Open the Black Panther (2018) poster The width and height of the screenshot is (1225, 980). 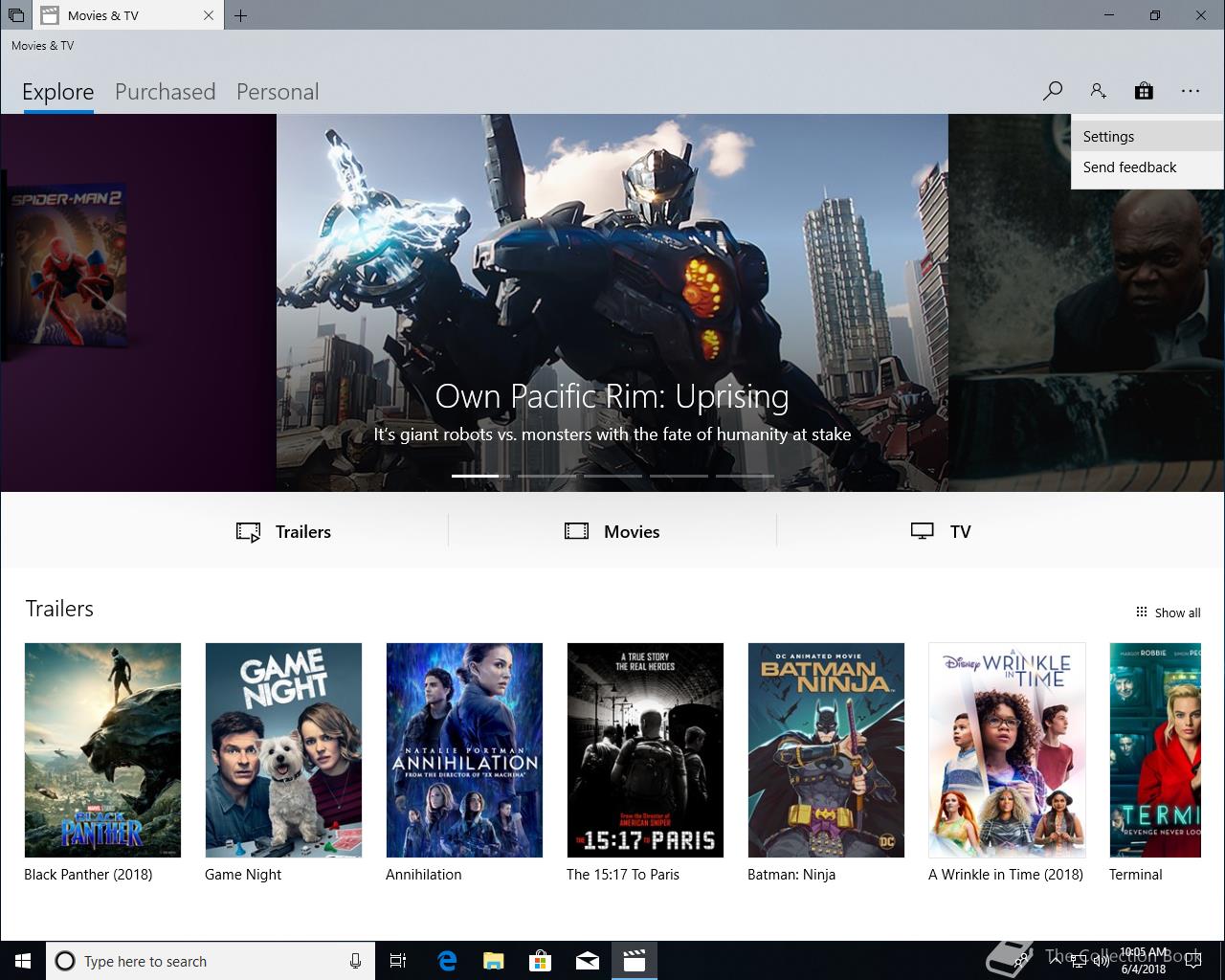(x=102, y=750)
